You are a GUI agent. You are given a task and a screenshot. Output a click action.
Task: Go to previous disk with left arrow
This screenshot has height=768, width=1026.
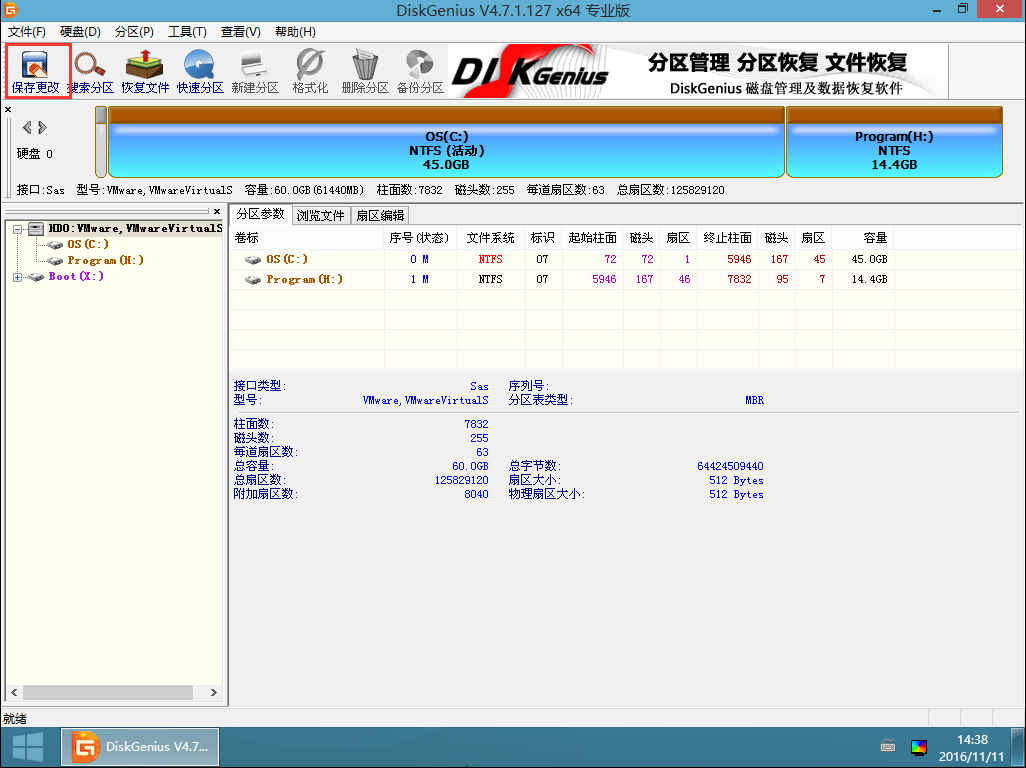click(x=27, y=127)
